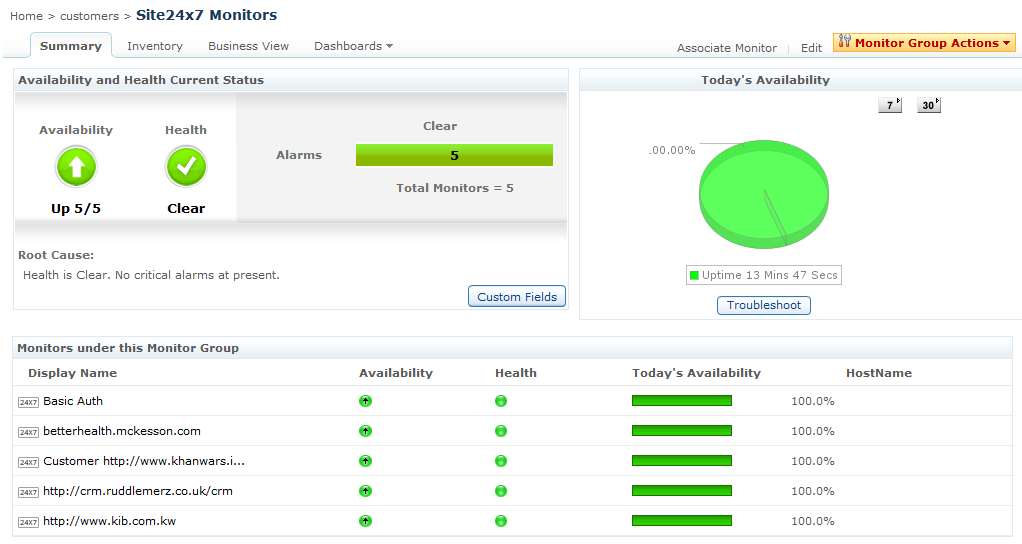
Task: Expand Monitor Group Actions dropdown arrow
Action: pyautogui.click(x=1006, y=43)
